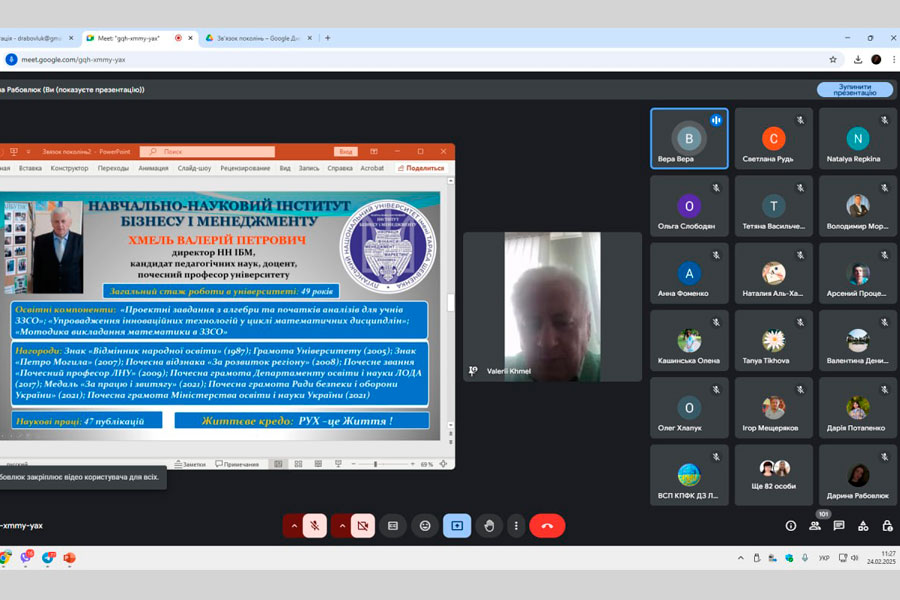The width and height of the screenshot is (900, 600).
Task: Open Chrome profile avatar
Action: click(x=876, y=59)
